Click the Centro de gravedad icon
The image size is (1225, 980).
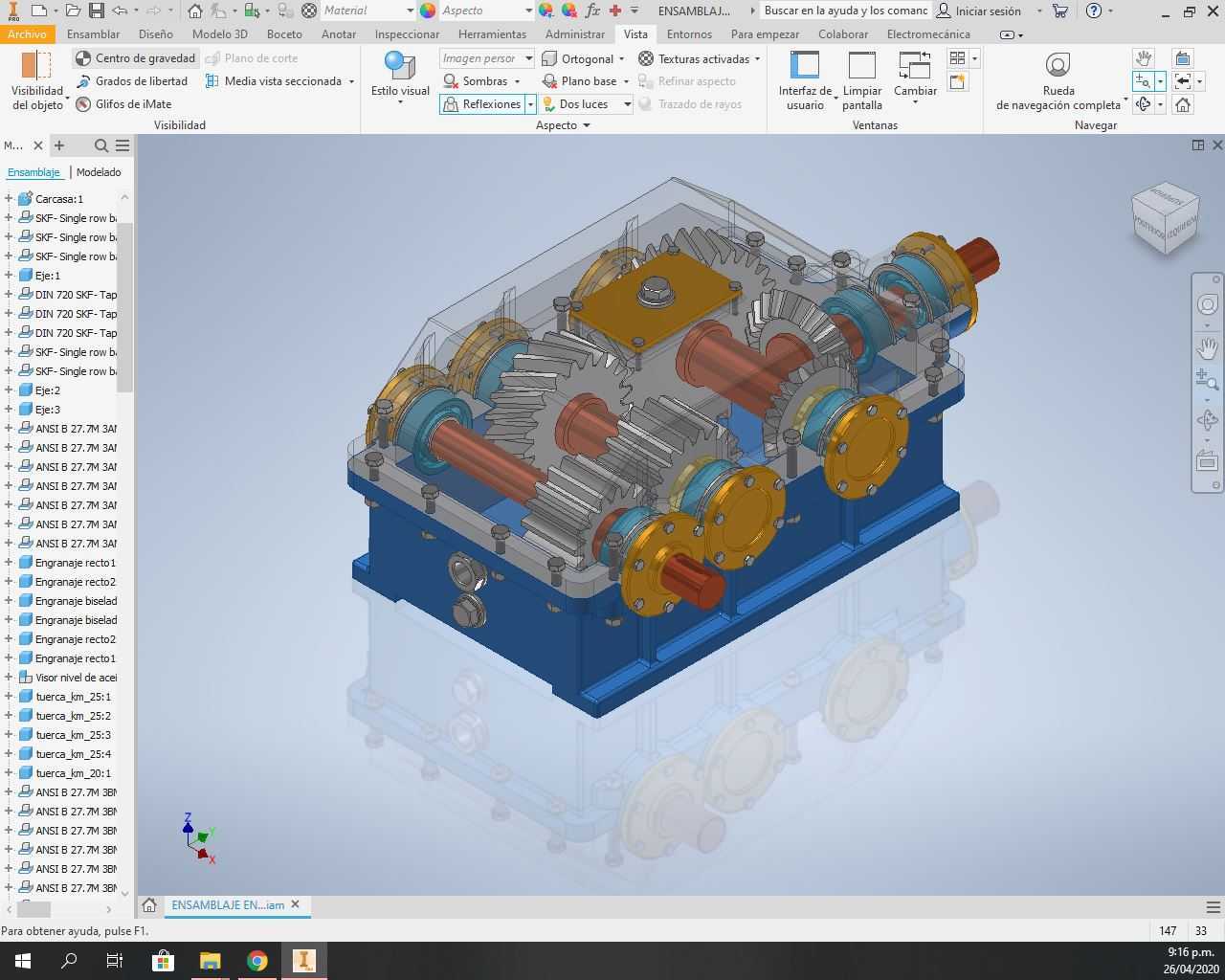tap(83, 58)
